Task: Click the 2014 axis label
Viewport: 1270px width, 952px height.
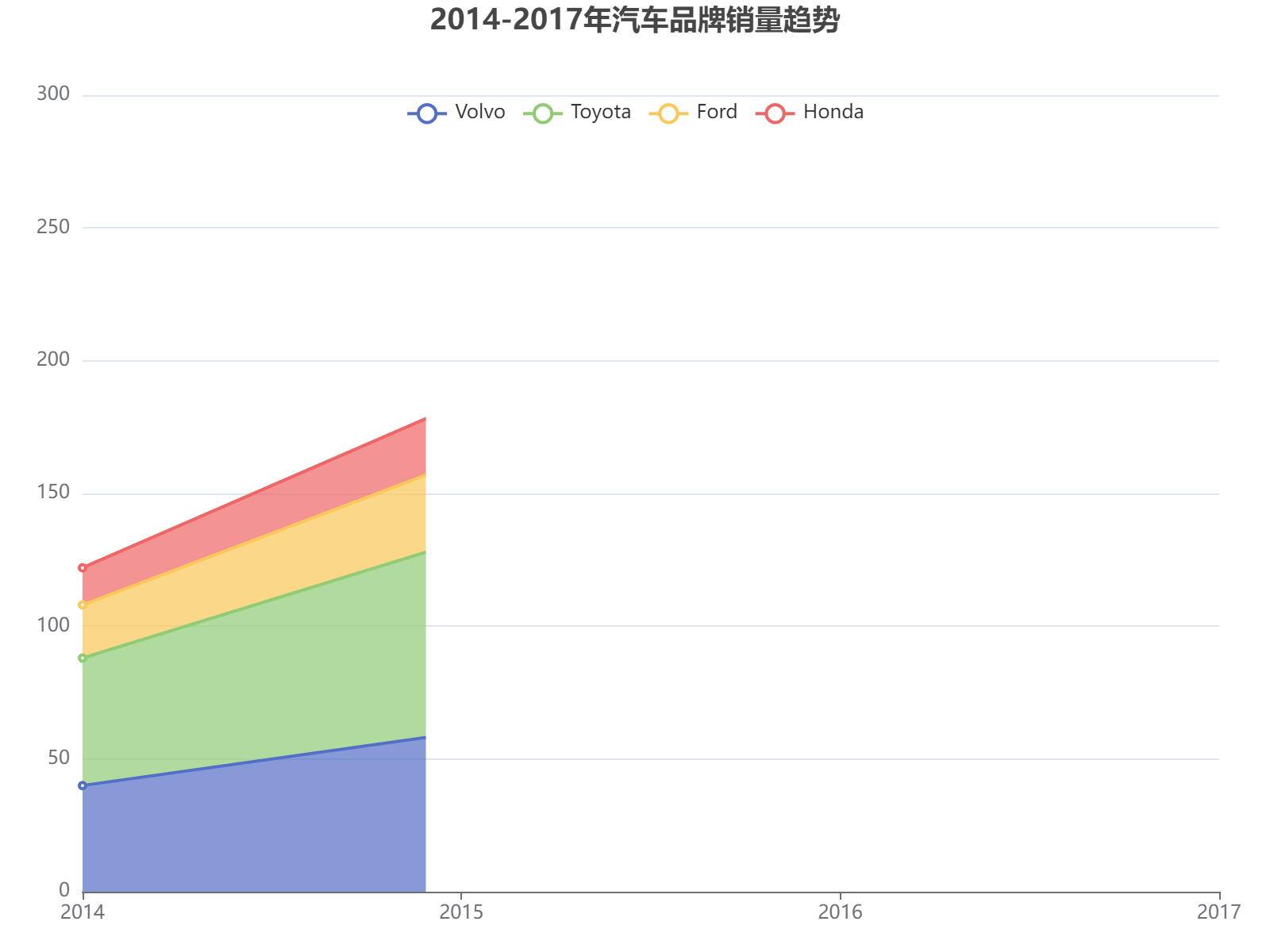Action: (83, 912)
